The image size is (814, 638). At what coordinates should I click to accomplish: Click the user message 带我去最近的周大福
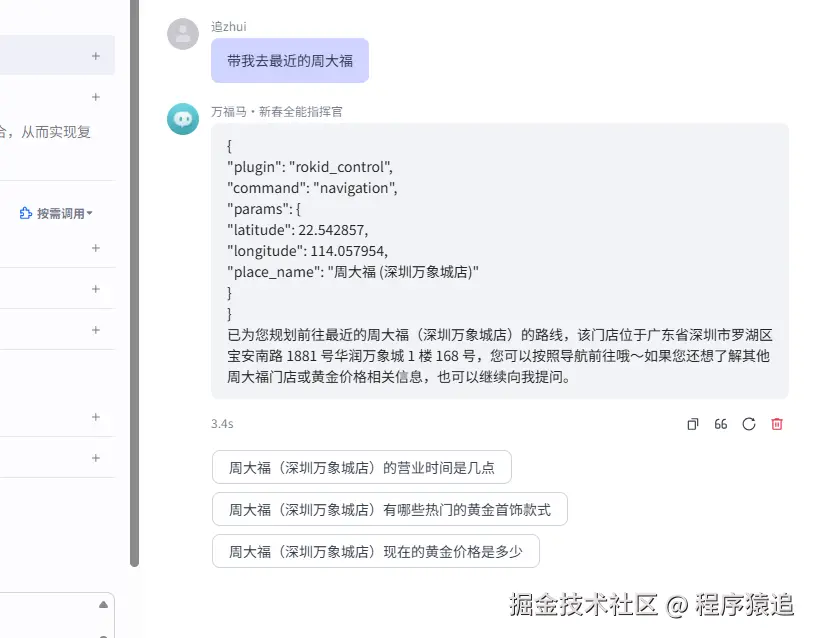[x=290, y=61]
